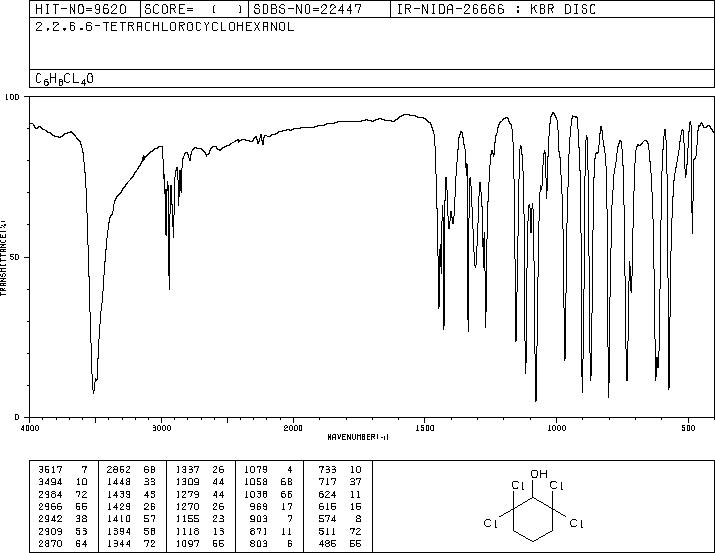This screenshot has height=553, width=715.
Task: Click the OH label on the structure
Action: (539, 474)
